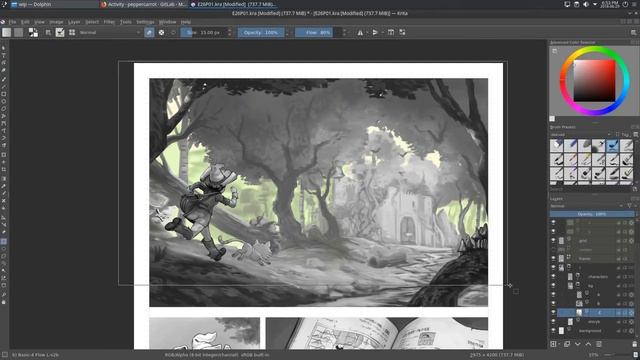Move layer up with the up arrow
The image size is (640, 360).
[x=588, y=344]
